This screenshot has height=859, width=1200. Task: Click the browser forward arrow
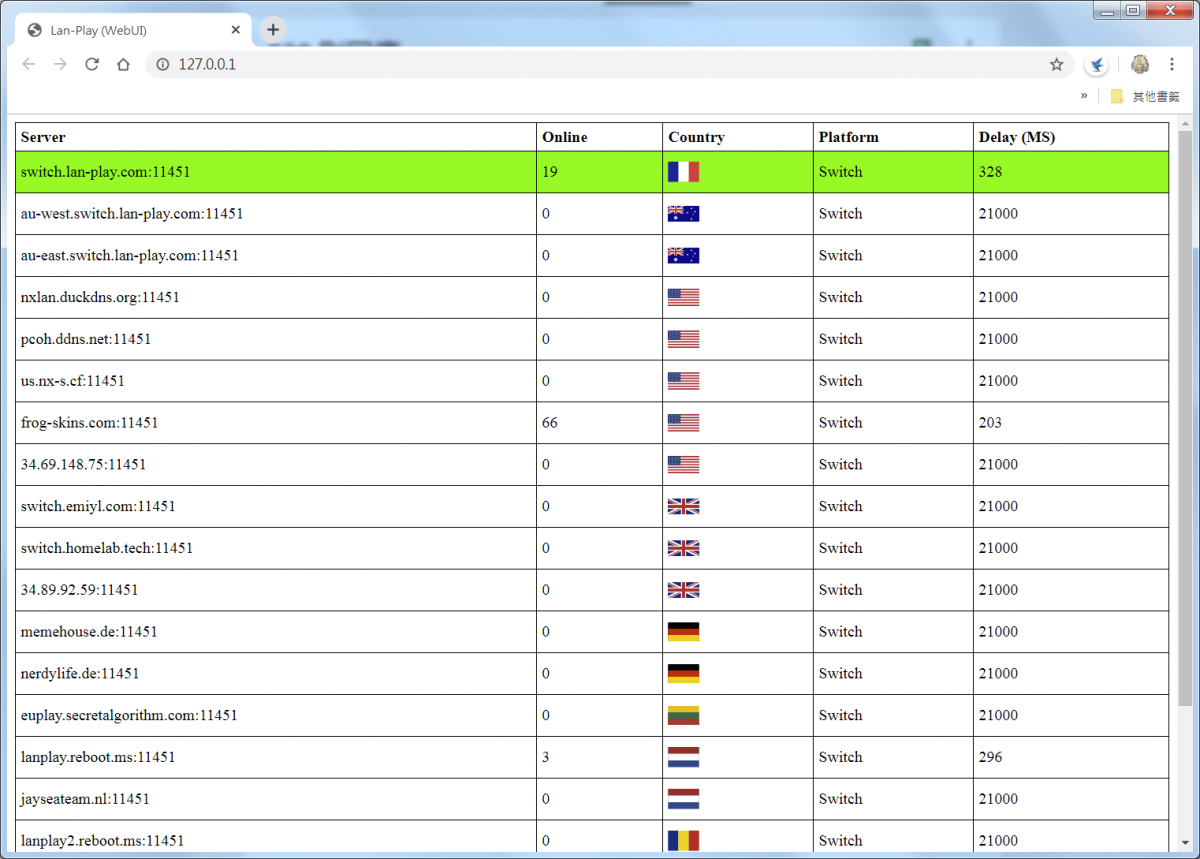[60, 64]
